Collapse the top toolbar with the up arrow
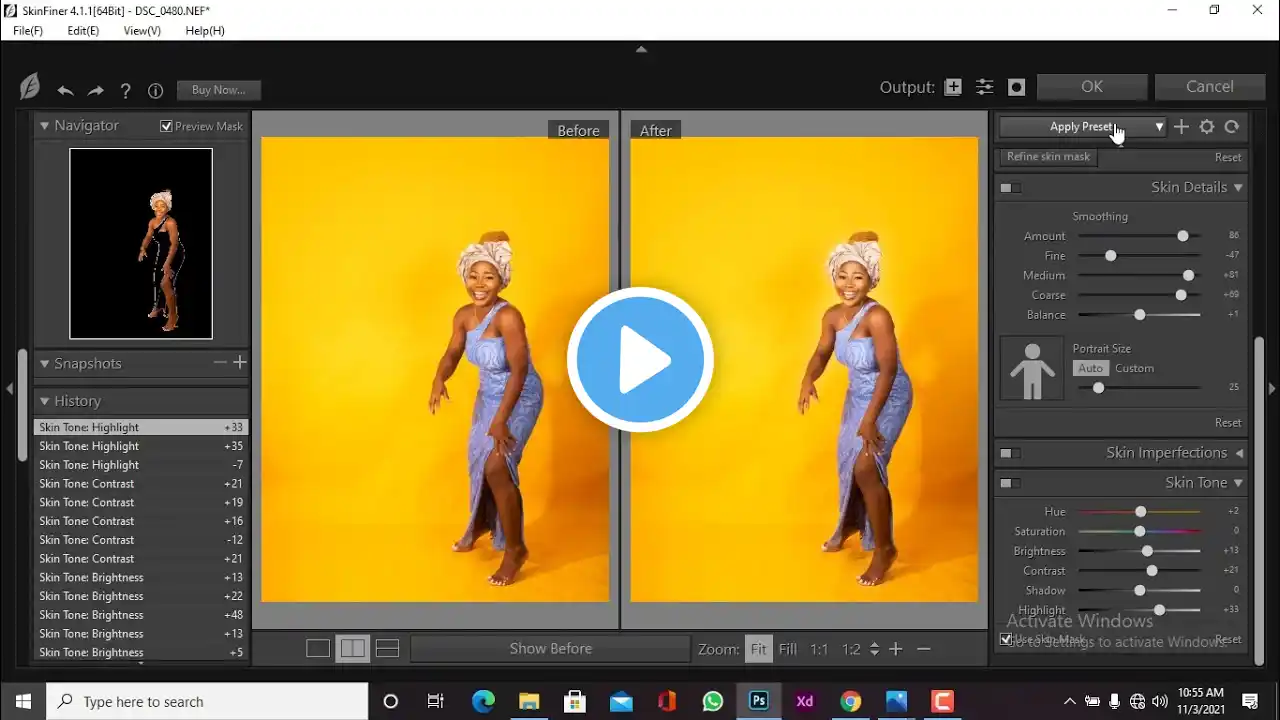This screenshot has height=720, width=1280. tap(641, 49)
